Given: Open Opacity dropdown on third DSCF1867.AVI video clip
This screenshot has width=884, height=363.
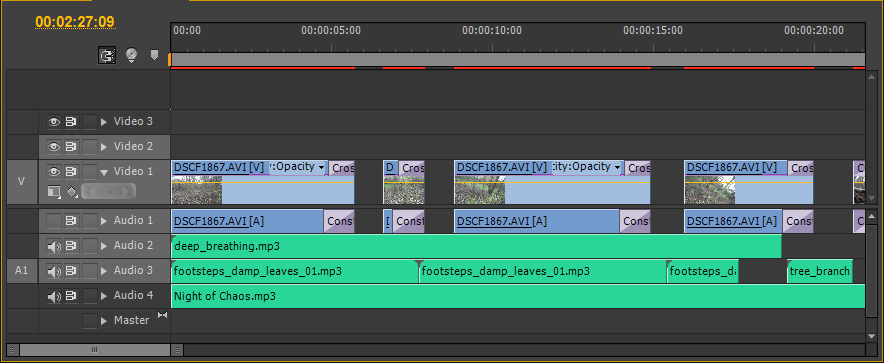Looking at the screenshot, I should [x=617, y=167].
